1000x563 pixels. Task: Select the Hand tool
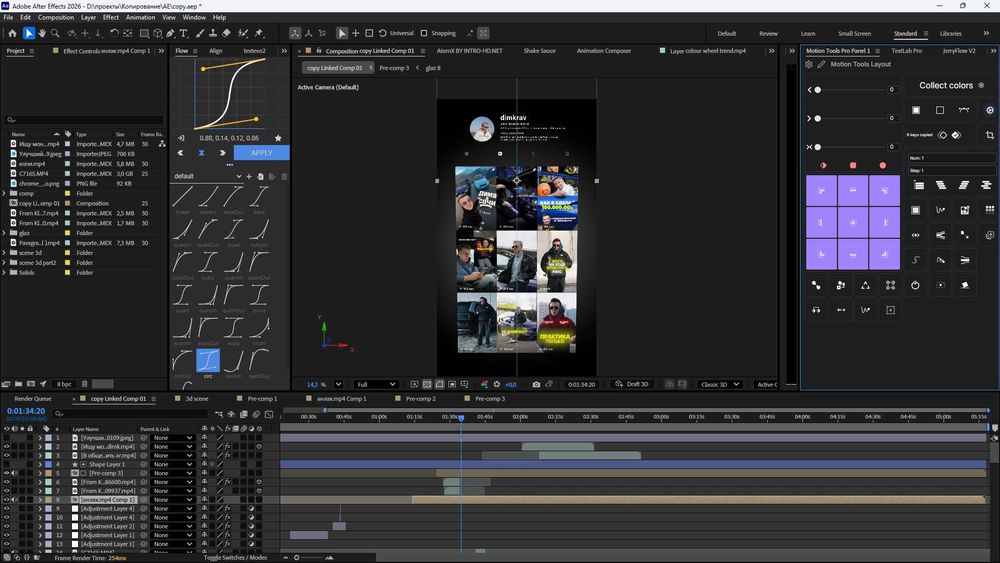click(x=42, y=33)
